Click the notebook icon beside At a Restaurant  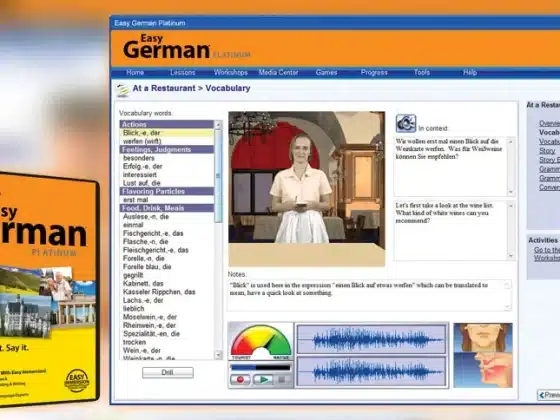122,90
